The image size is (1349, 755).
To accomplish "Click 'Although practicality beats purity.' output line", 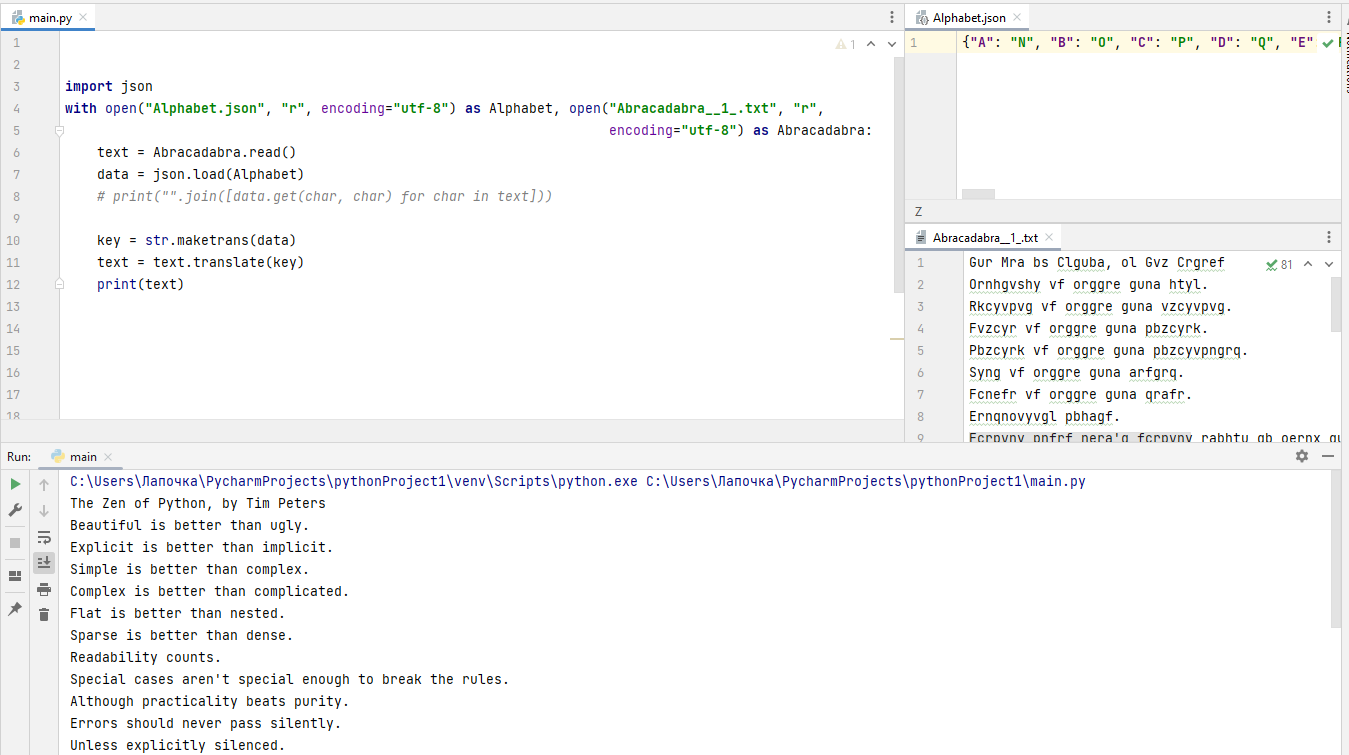I will 210,702.
